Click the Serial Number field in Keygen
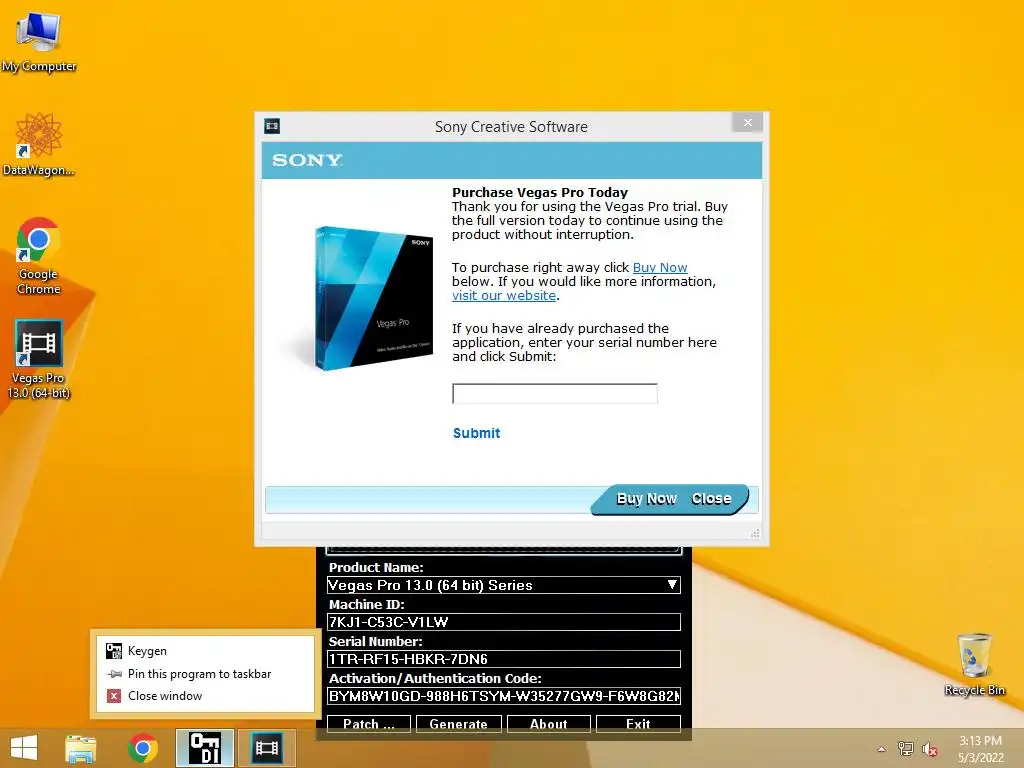1024x768 pixels. 504,659
